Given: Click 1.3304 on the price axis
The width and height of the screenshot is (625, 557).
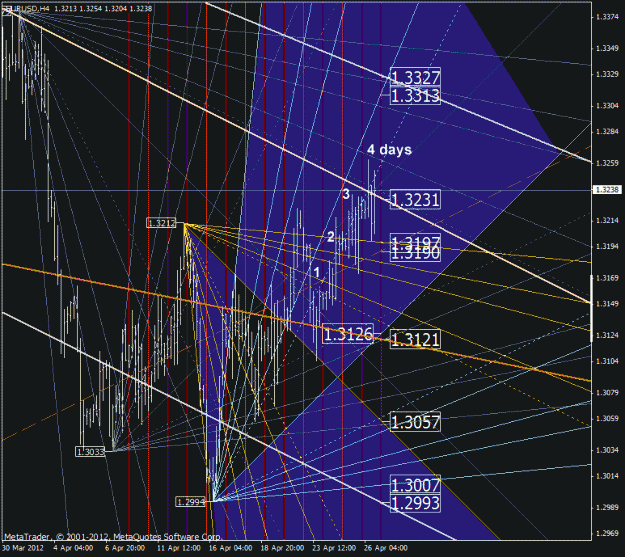Looking at the screenshot, I should (607, 106).
